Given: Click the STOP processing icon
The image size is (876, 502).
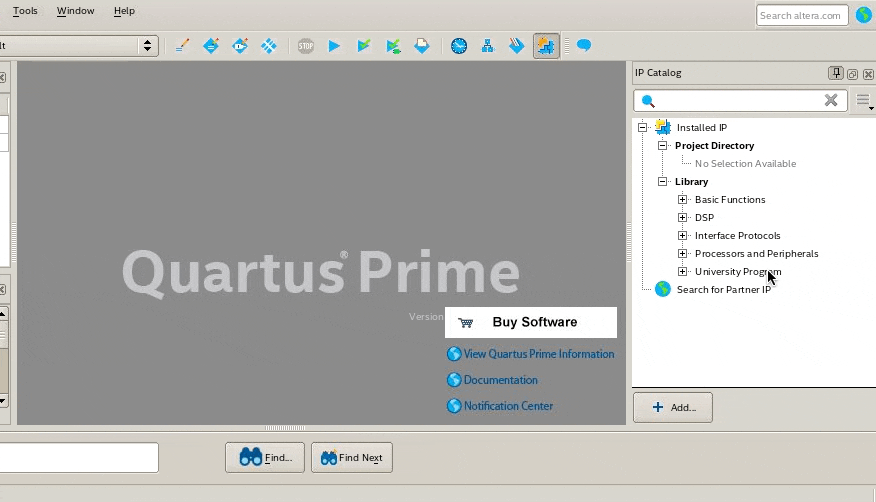Looking at the screenshot, I should (306, 46).
